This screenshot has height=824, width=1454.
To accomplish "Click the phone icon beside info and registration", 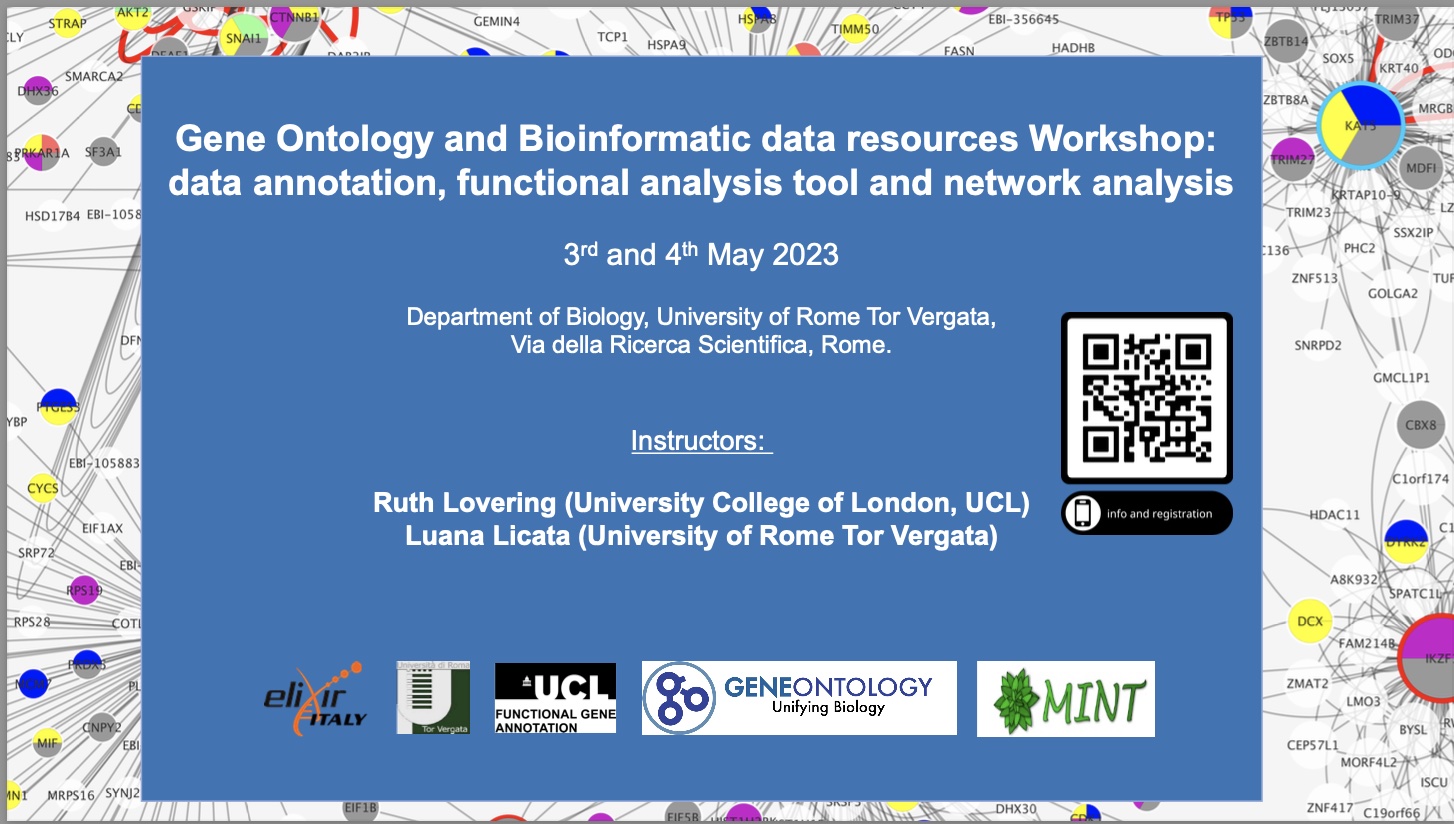I will (1081, 513).
